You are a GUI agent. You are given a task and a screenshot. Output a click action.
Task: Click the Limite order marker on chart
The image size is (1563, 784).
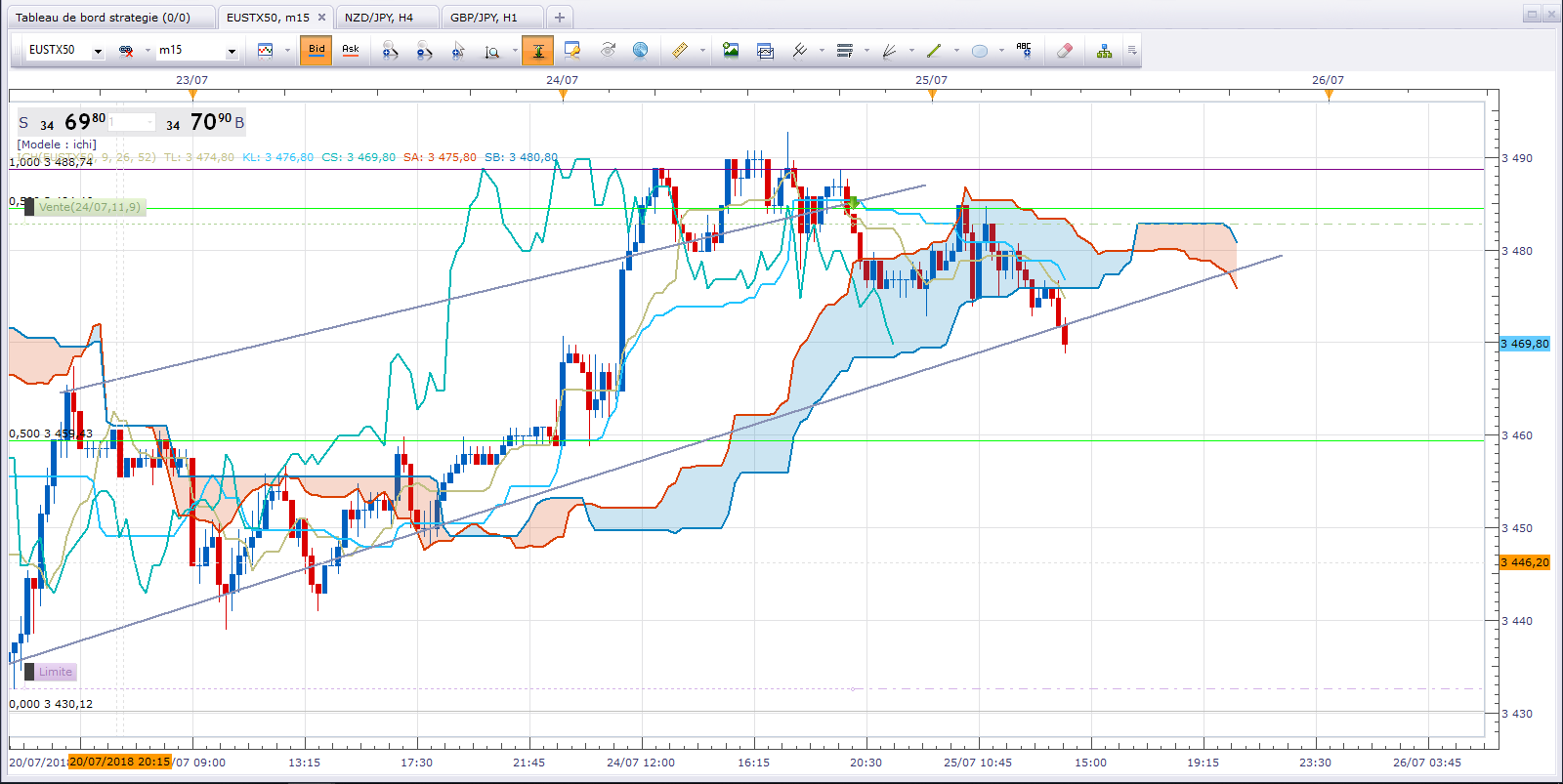[x=56, y=672]
